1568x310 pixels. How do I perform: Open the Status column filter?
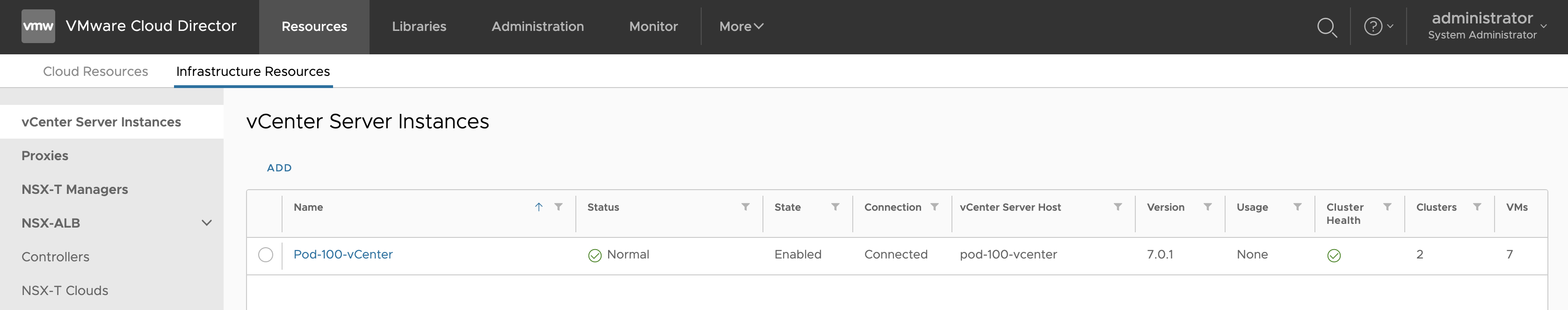tap(745, 207)
